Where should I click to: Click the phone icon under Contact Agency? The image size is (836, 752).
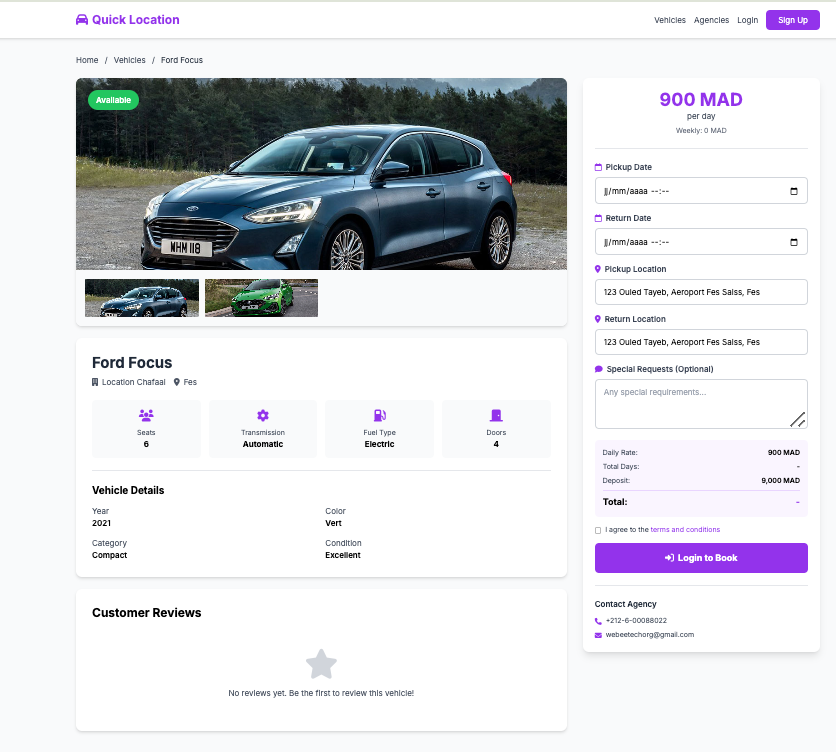tap(598, 621)
